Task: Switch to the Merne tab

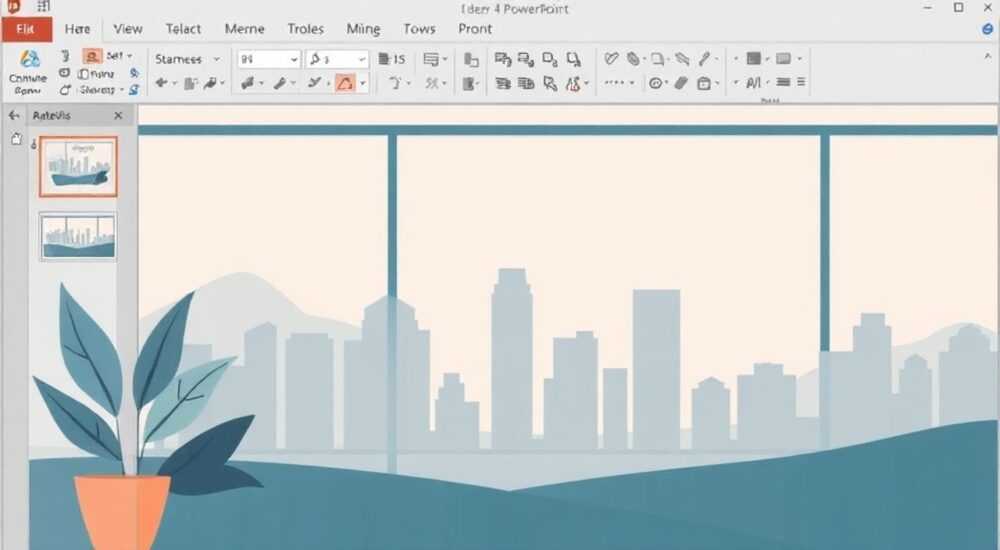Action: pos(244,29)
